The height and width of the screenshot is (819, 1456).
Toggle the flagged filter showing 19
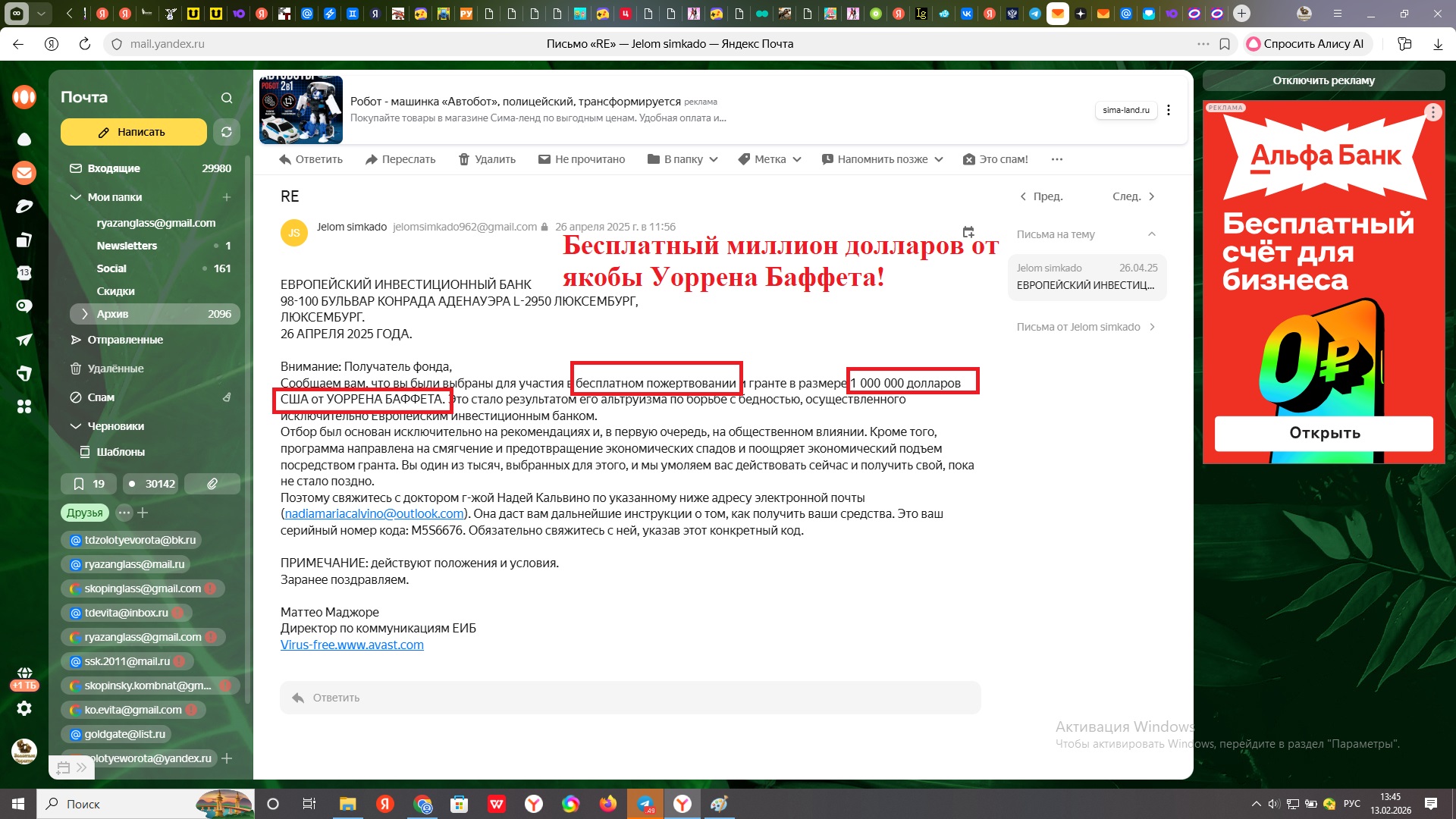pyautogui.click(x=89, y=484)
